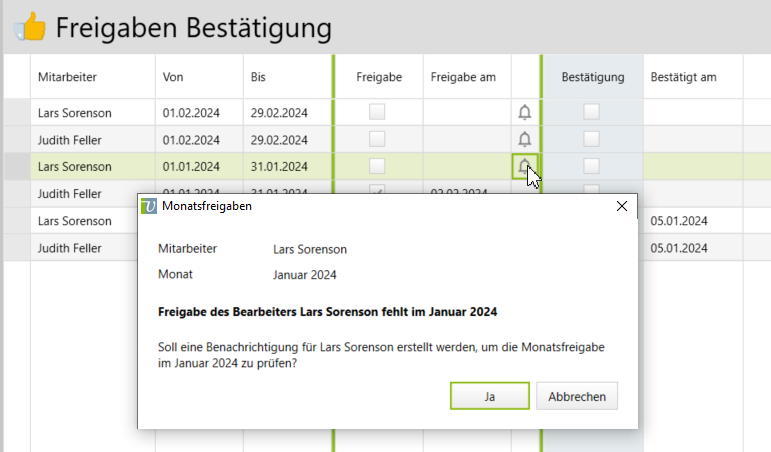Check Bestätigung box for Judith Feller February
Viewport: 771px width, 452px height.
pyautogui.click(x=592, y=139)
